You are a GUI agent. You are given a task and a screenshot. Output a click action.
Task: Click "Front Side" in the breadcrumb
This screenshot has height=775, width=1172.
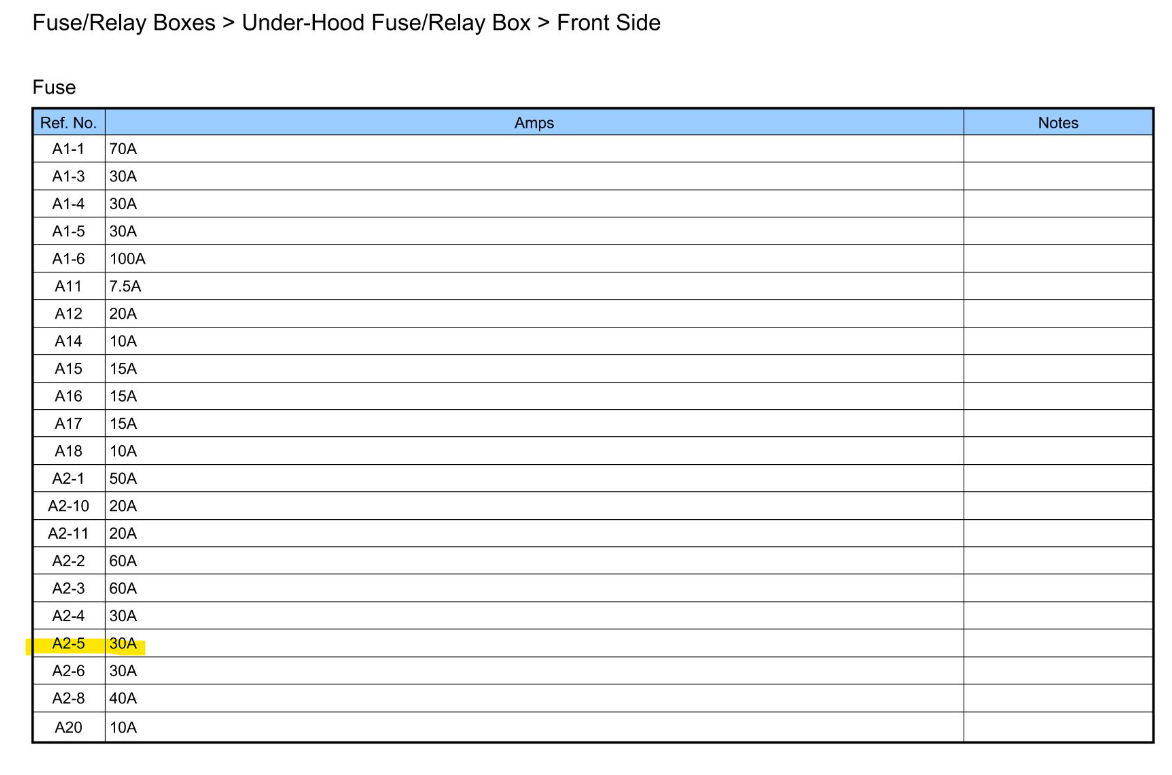pyautogui.click(x=609, y=23)
